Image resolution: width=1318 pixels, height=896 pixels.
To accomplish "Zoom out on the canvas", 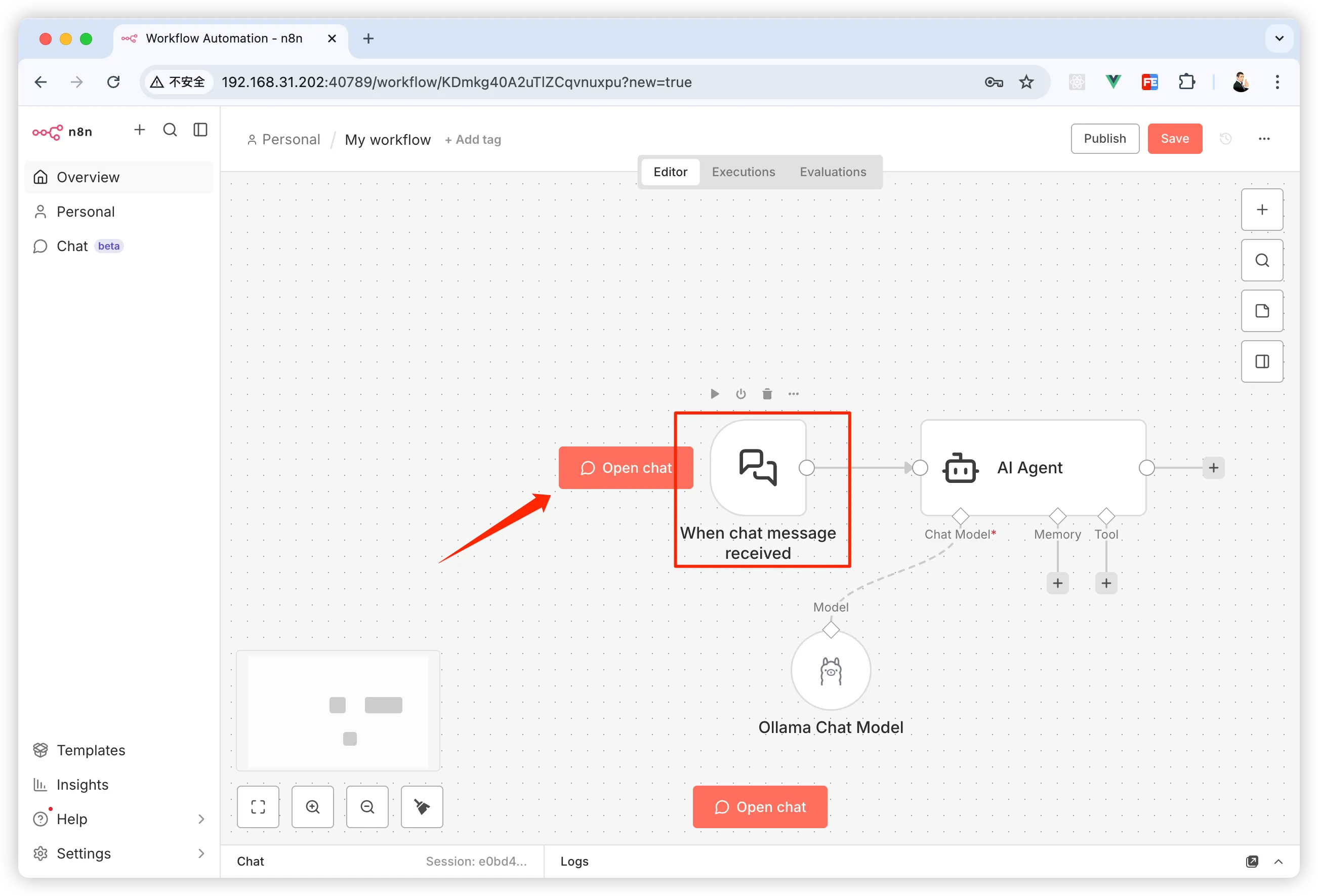I will point(367,807).
